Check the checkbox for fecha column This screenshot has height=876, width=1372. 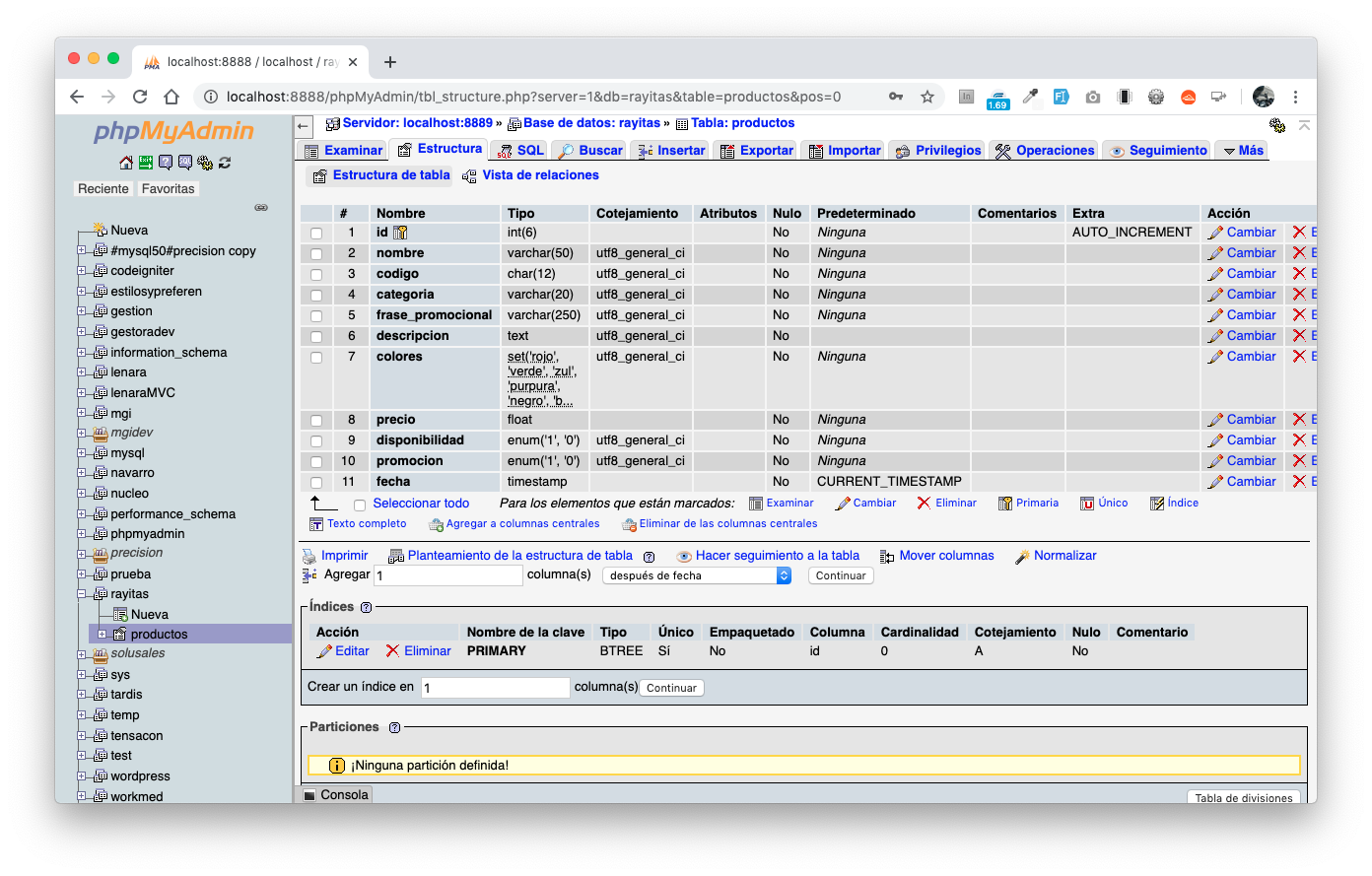pos(316,483)
